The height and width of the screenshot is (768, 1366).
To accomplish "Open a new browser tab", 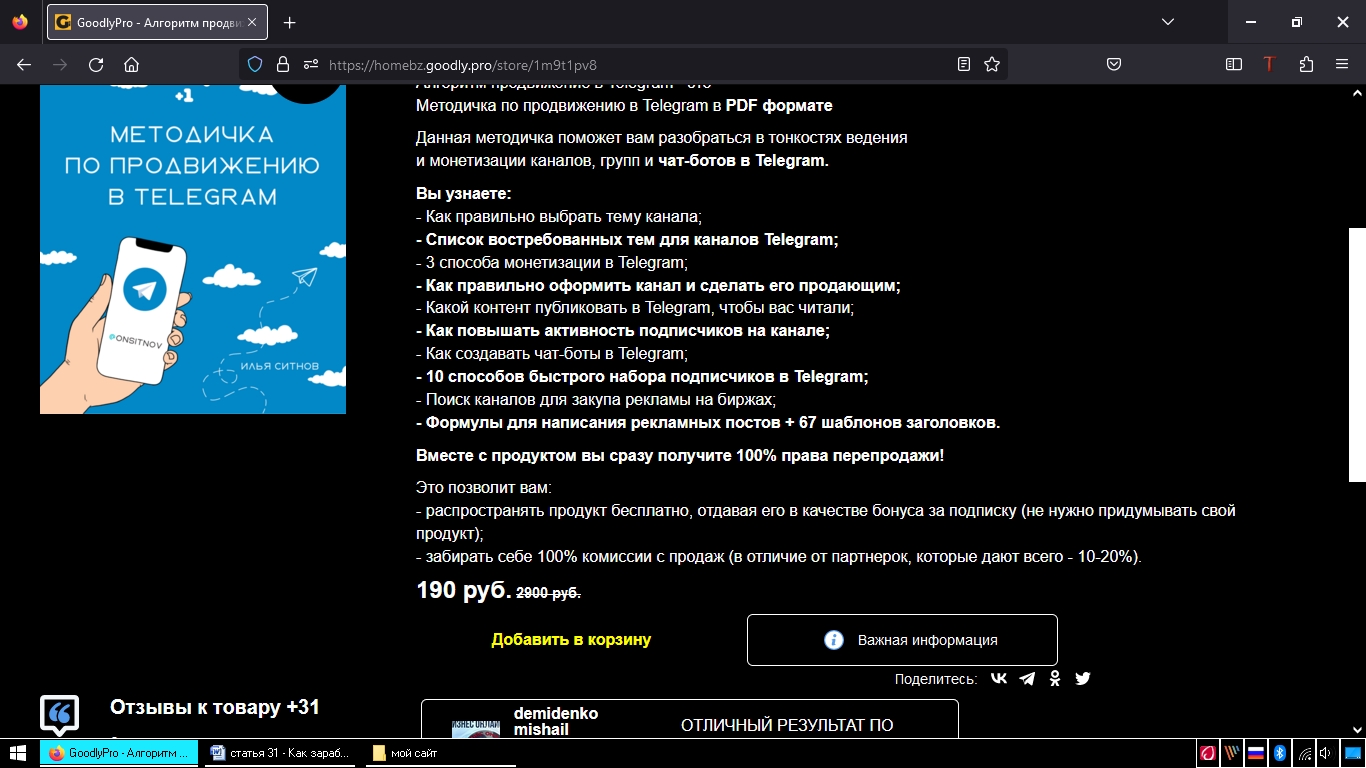I will [290, 22].
